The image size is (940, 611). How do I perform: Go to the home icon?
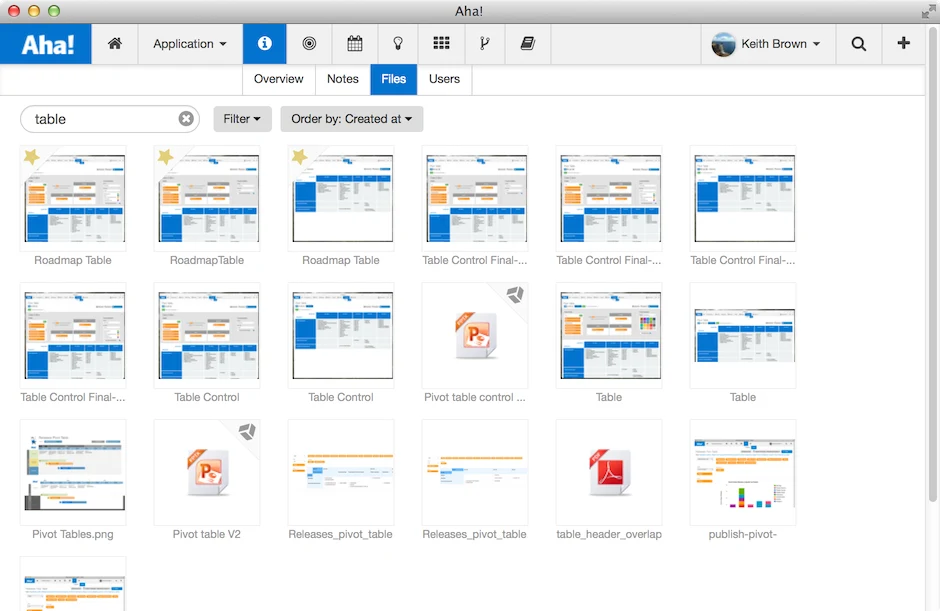pos(115,44)
